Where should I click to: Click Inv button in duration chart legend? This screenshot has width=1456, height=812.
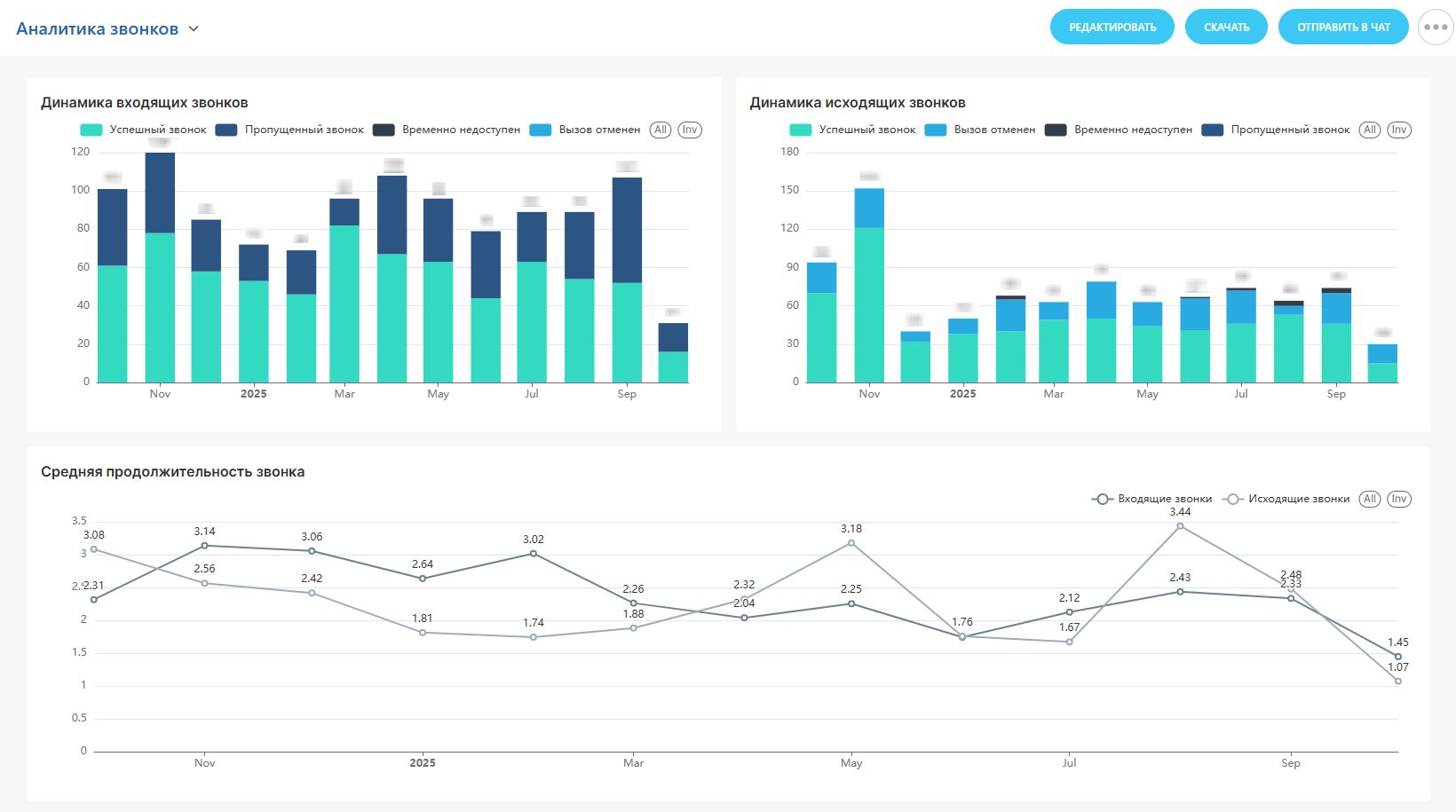[x=1398, y=499]
